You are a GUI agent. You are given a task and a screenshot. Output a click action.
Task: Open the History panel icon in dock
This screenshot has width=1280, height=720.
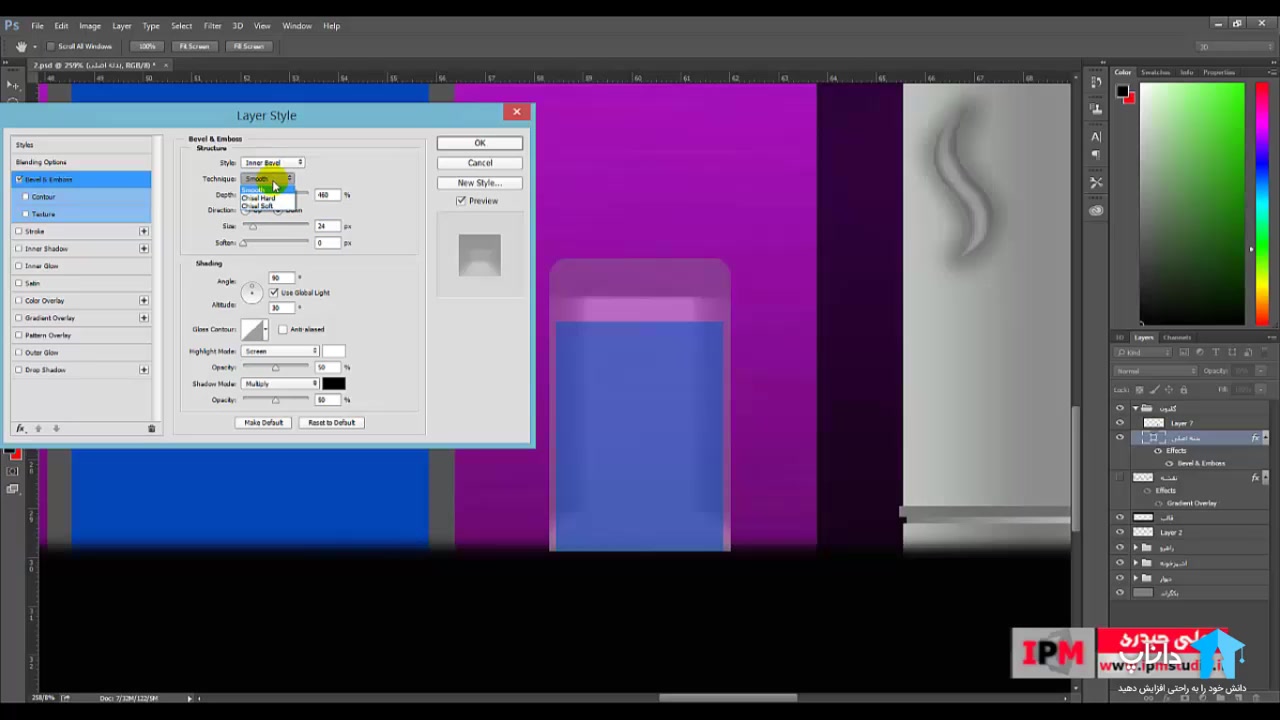(x=1096, y=82)
